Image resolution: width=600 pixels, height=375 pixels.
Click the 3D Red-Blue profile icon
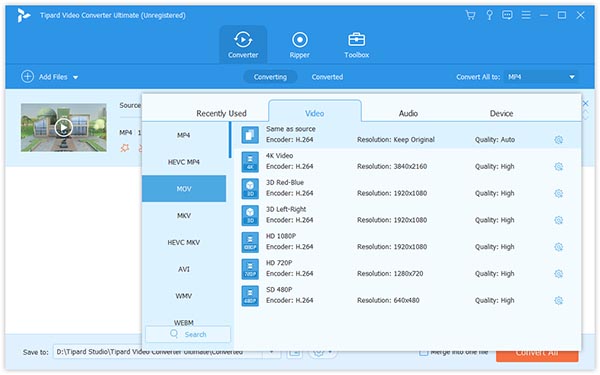point(250,188)
